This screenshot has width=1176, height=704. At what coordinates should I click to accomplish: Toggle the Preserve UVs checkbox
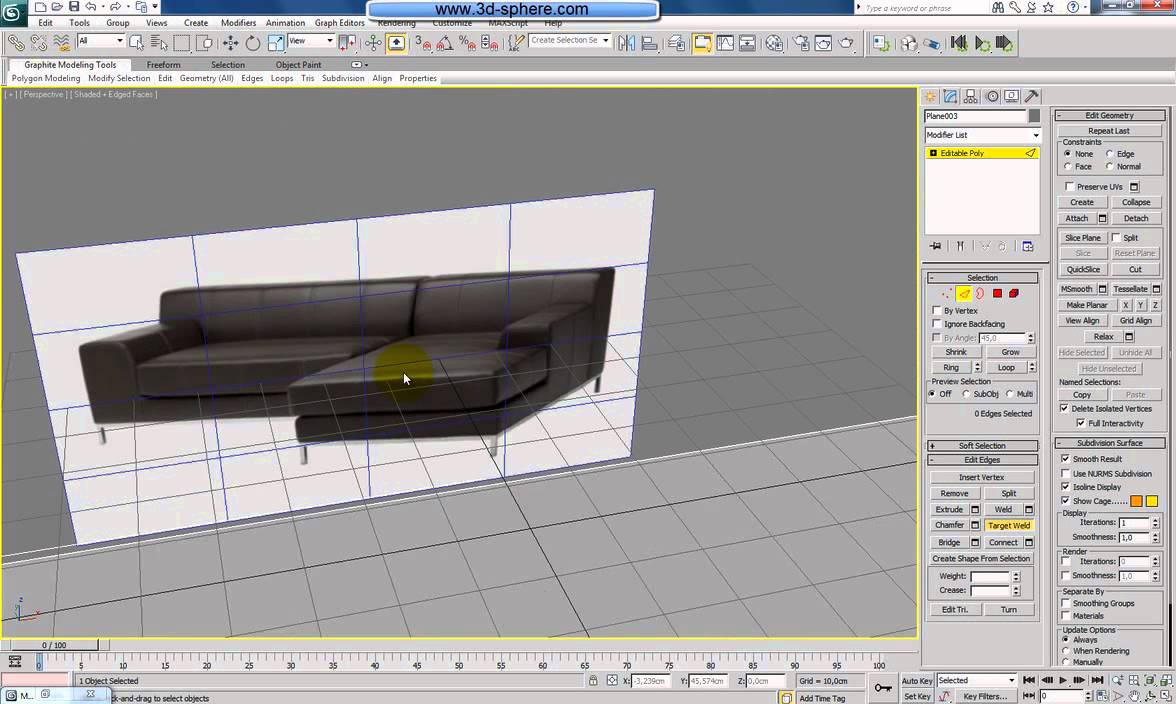pyautogui.click(x=1070, y=187)
